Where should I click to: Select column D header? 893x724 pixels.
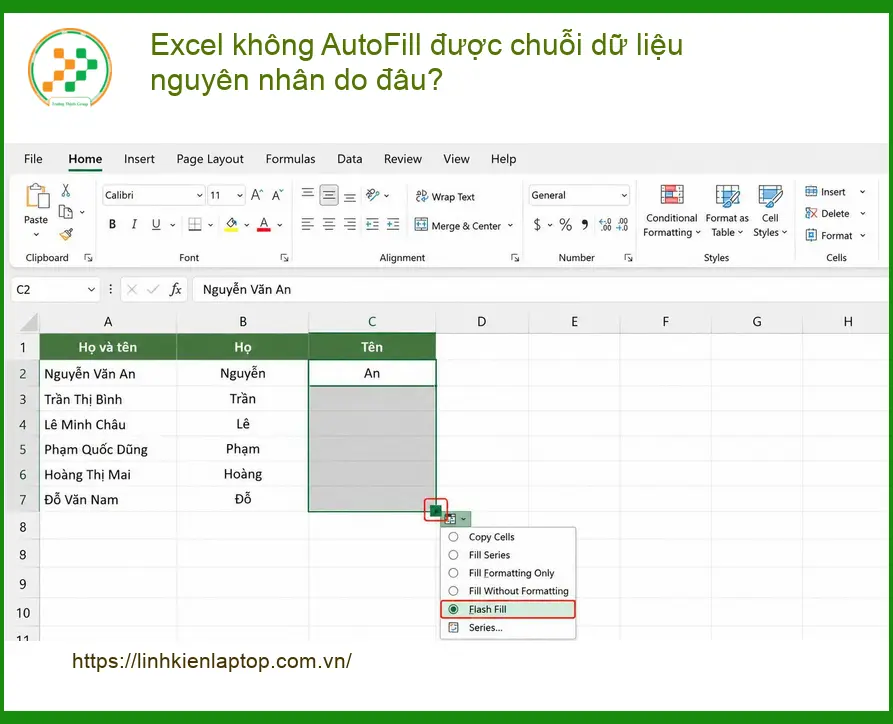(482, 322)
